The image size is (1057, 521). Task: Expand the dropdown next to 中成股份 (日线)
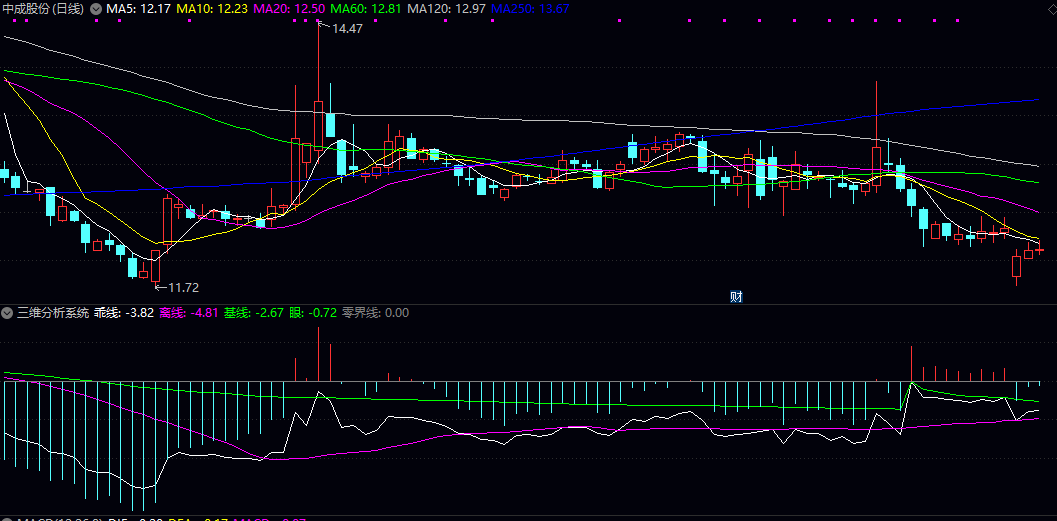(x=95, y=8)
